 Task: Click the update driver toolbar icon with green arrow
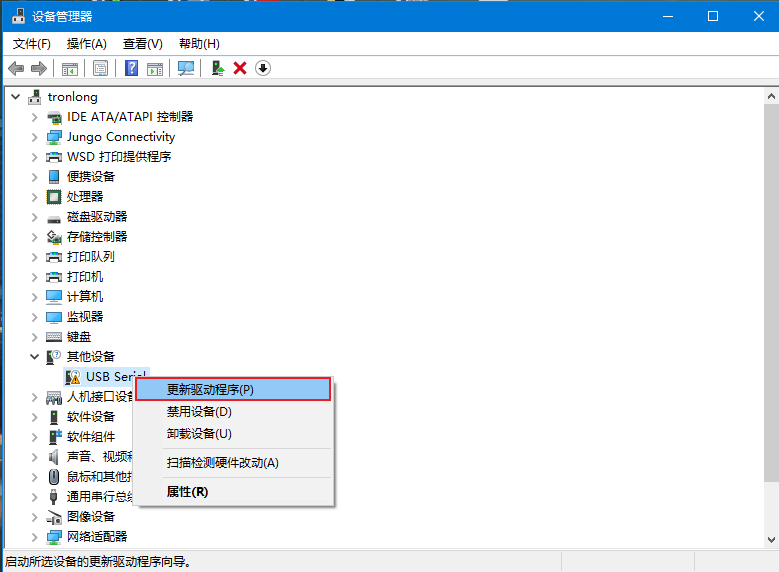pyautogui.click(x=218, y=68)
